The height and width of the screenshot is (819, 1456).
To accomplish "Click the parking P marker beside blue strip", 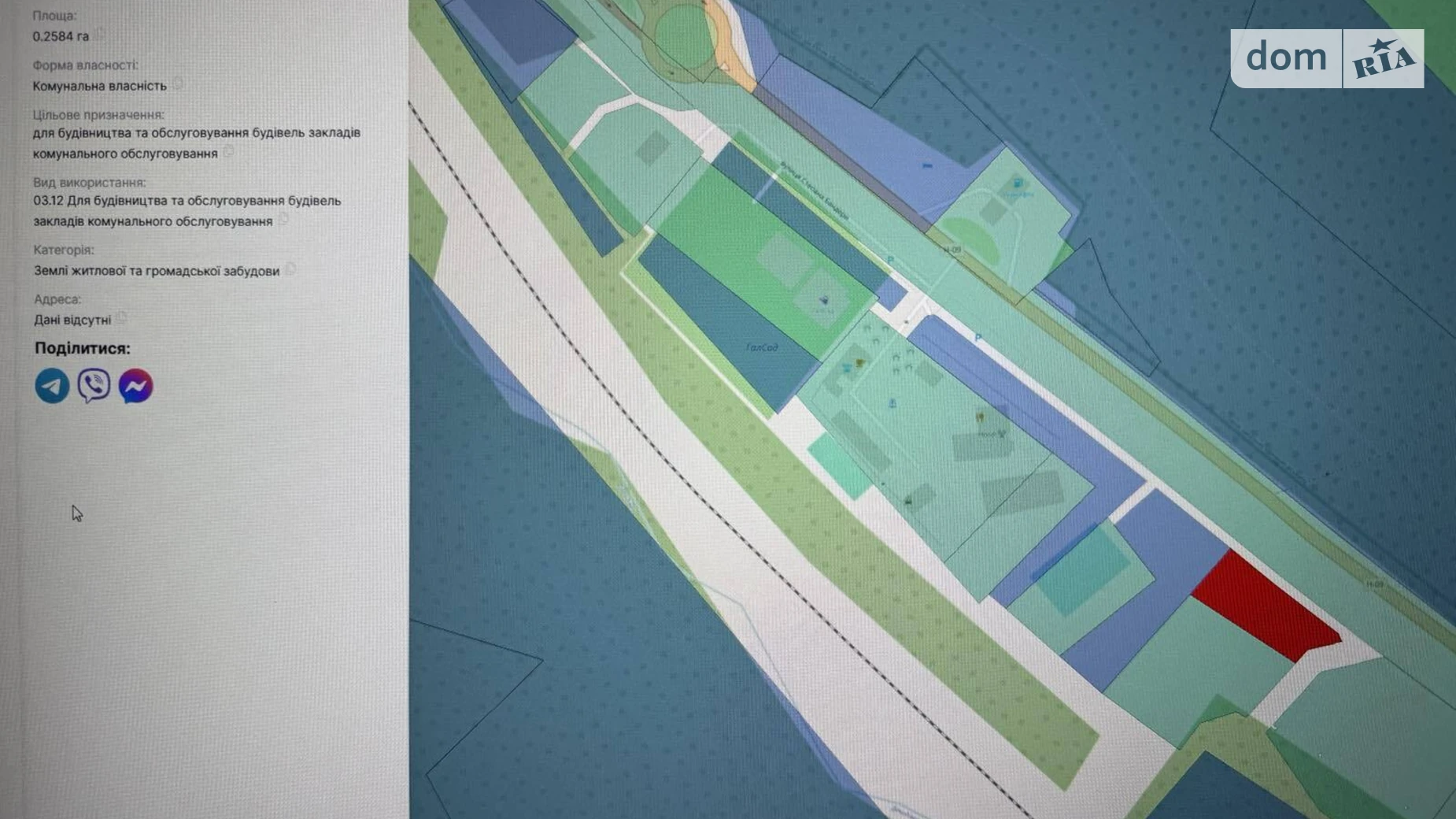I will click(978, 337).
